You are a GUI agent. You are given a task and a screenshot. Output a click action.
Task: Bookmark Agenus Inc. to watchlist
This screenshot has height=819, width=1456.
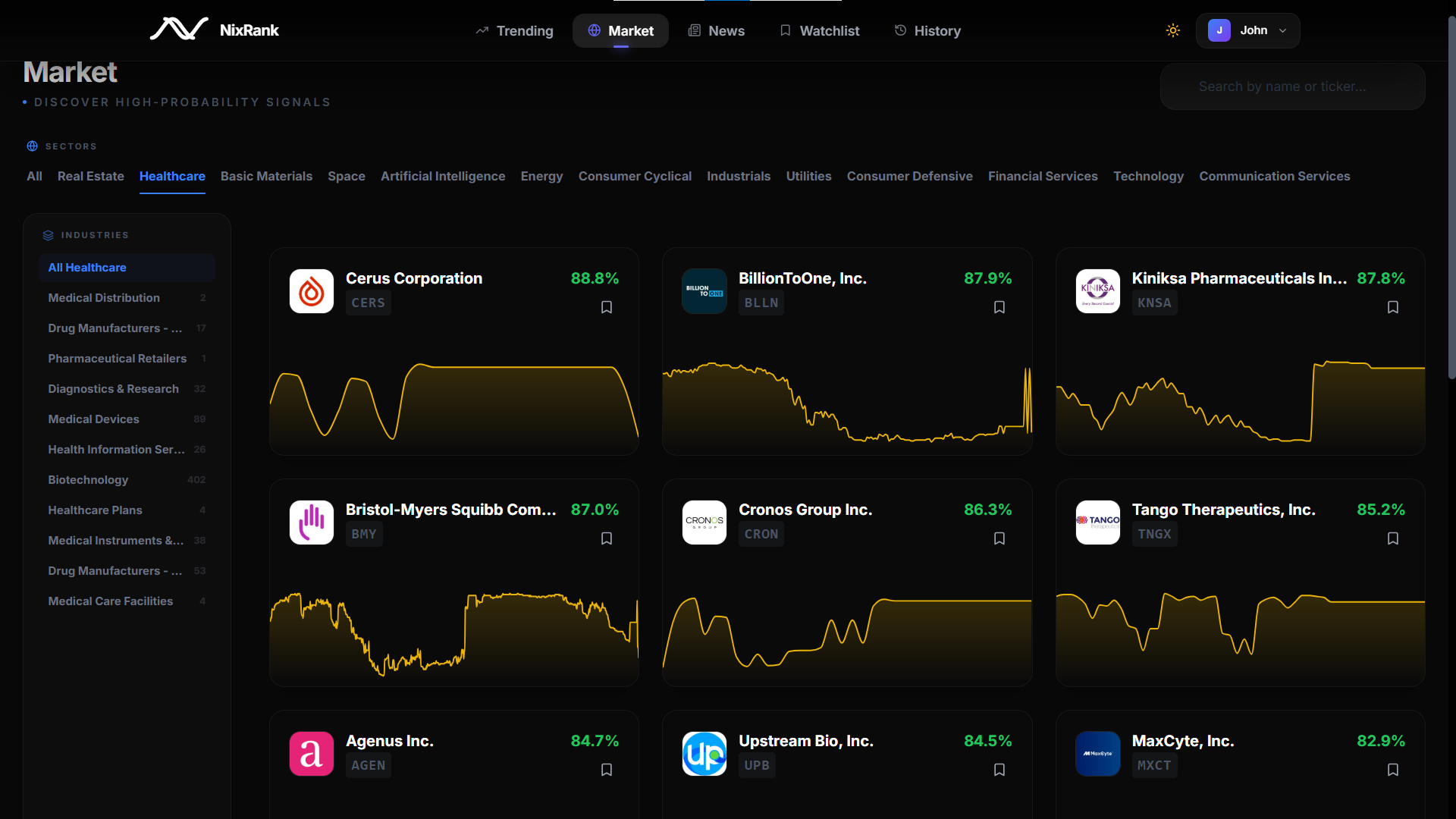click(x=607, y=770)
